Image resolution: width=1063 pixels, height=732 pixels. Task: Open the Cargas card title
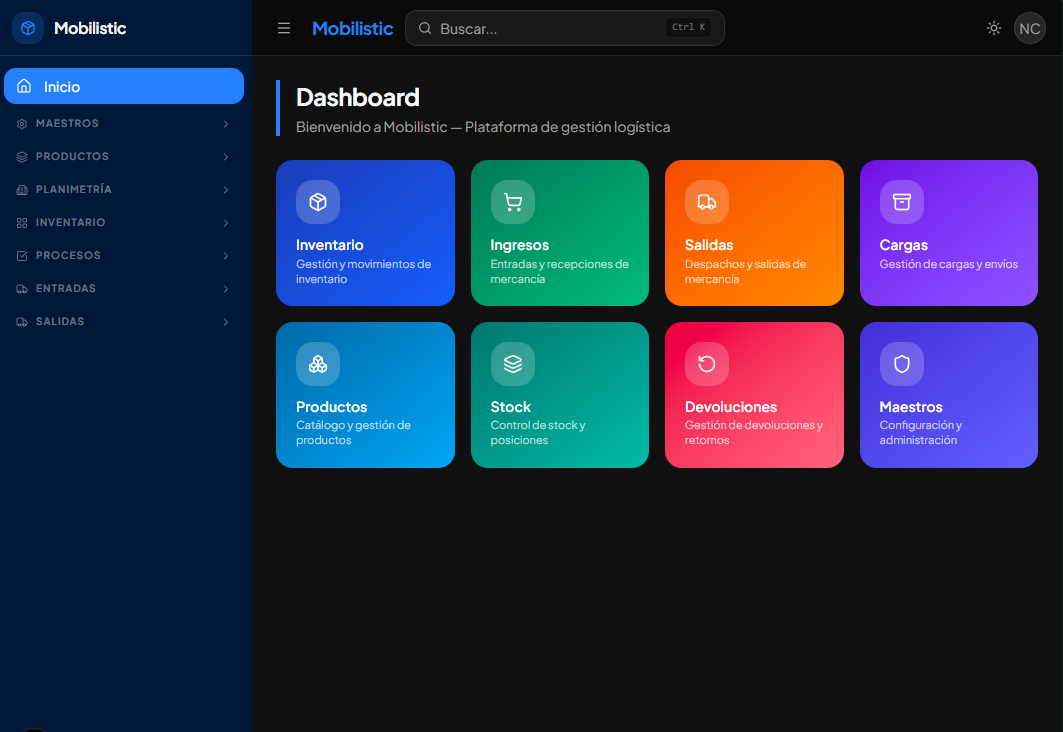click(904, 245)
